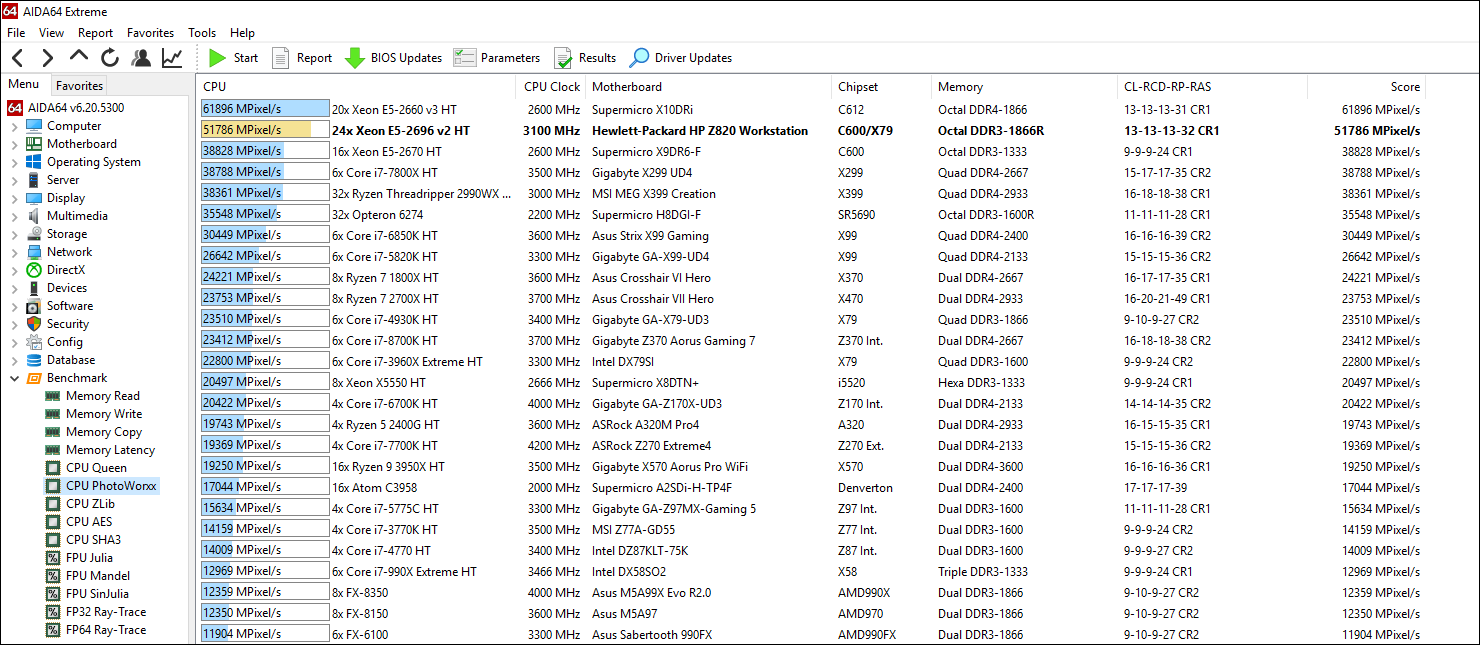Collapse the Benchmark tree node
Image resolution: width=1480 pixels, height=645 pixels.
[x=14, y=378]
